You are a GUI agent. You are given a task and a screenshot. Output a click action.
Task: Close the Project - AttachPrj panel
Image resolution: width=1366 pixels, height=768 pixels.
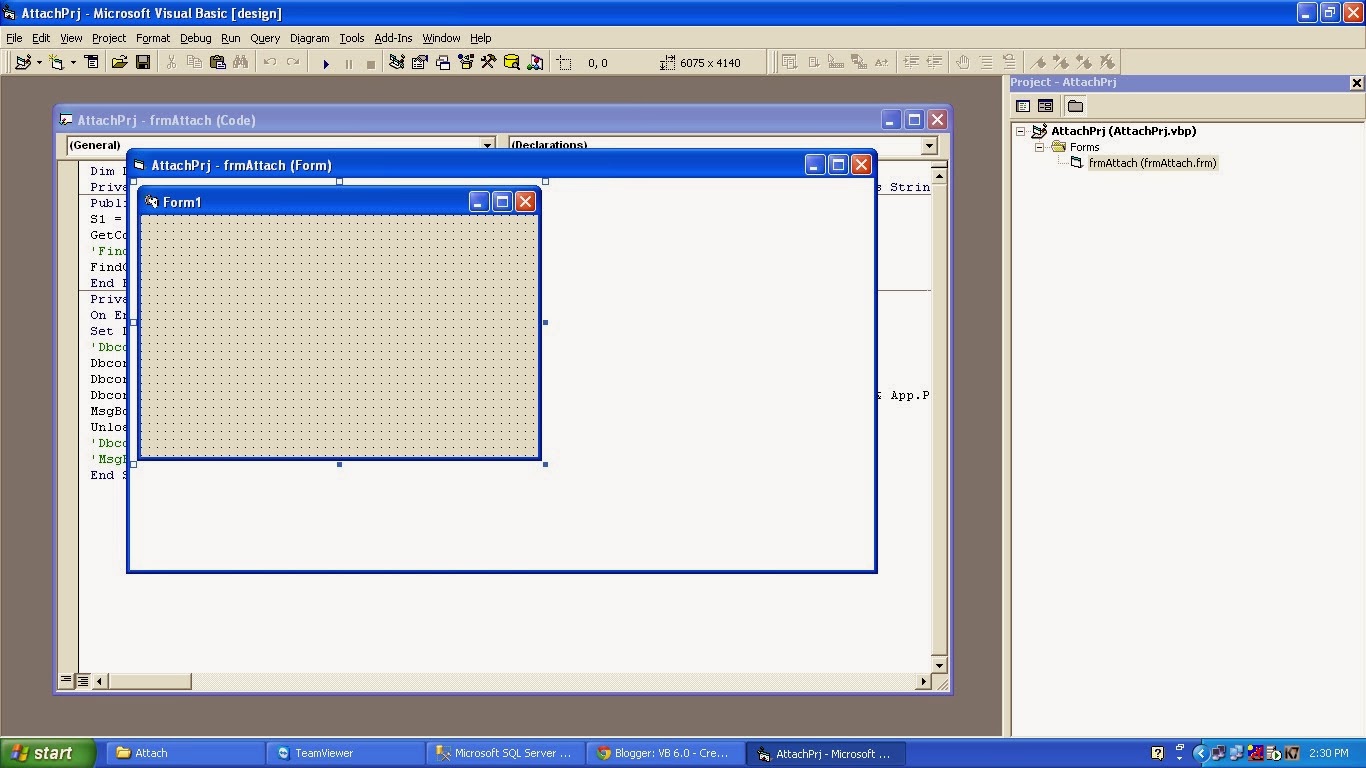(x=1356, y=83)
